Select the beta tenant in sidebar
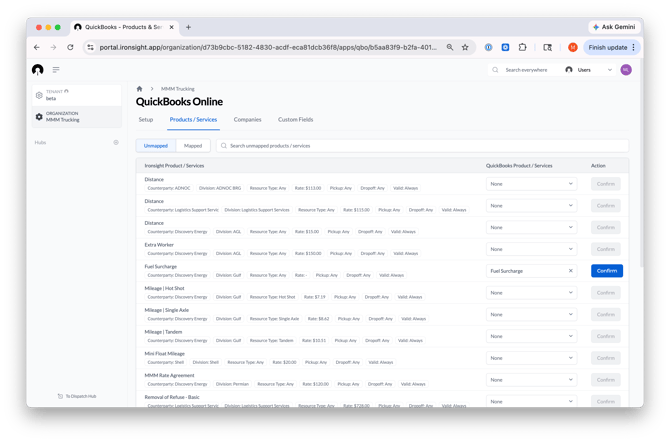Viewport: 670px width, 442px height. (x=77, y=95)
